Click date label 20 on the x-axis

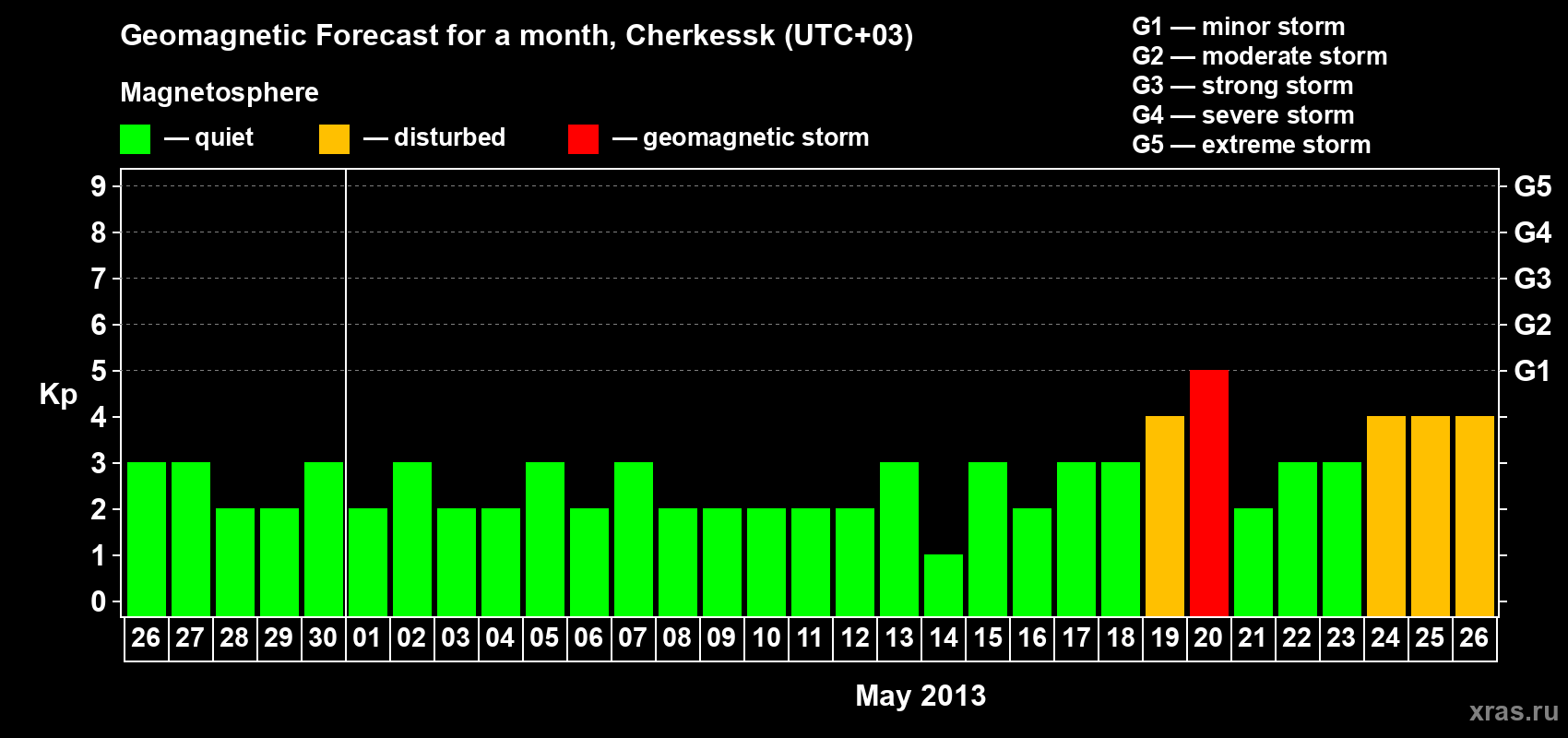click(x=1208, y=637)
